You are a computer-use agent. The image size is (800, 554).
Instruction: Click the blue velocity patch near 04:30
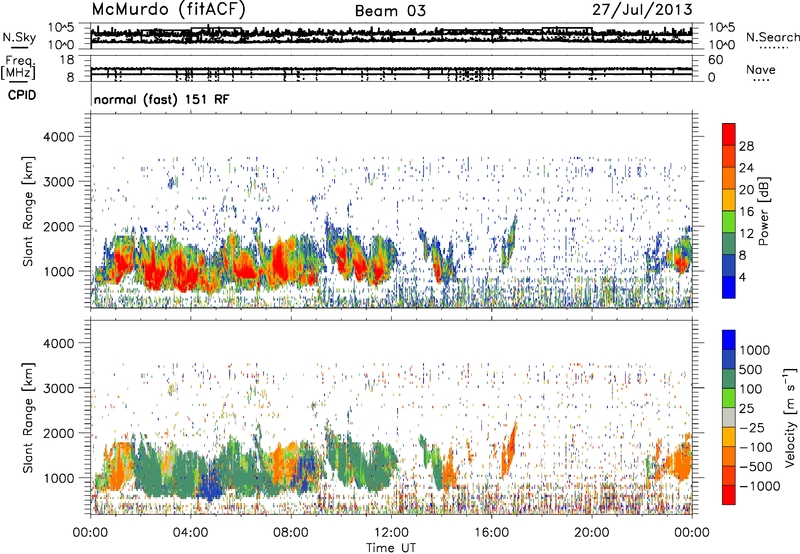(210, 485)
